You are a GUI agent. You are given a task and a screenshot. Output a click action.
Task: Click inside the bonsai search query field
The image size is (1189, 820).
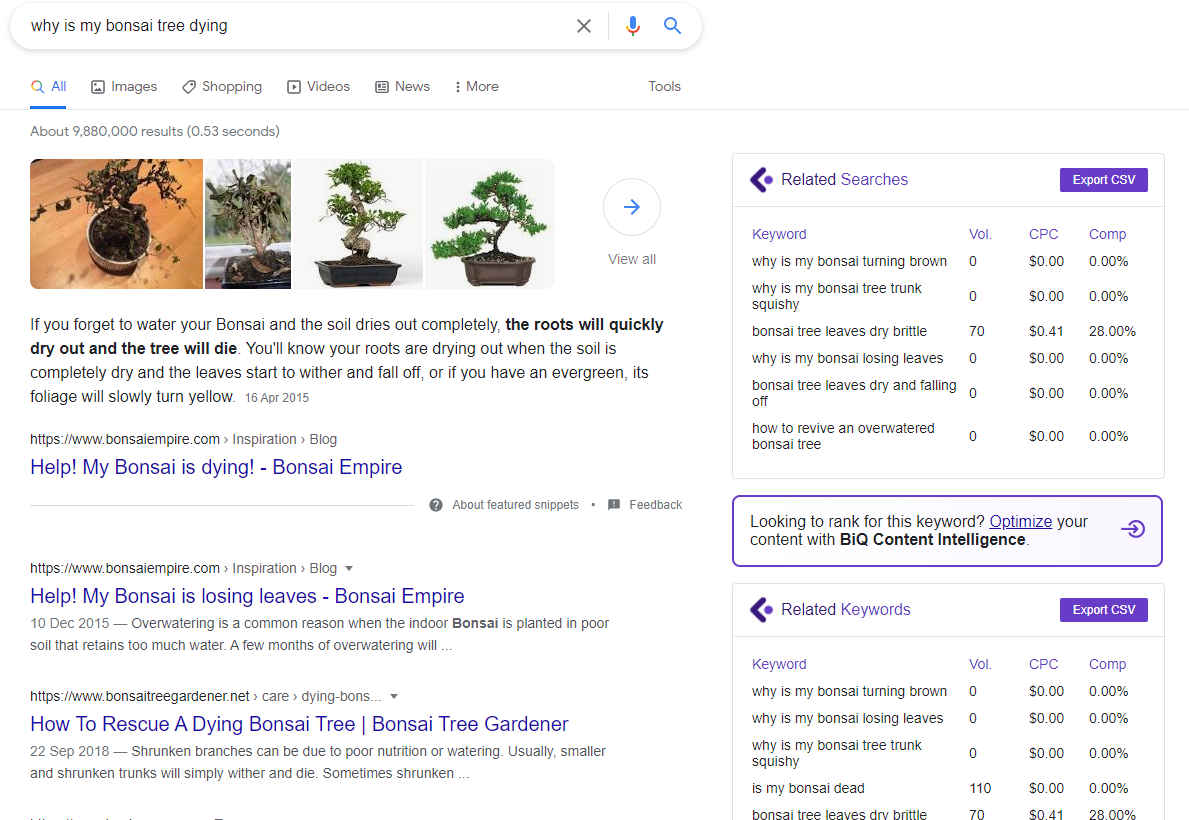point(296,26)
